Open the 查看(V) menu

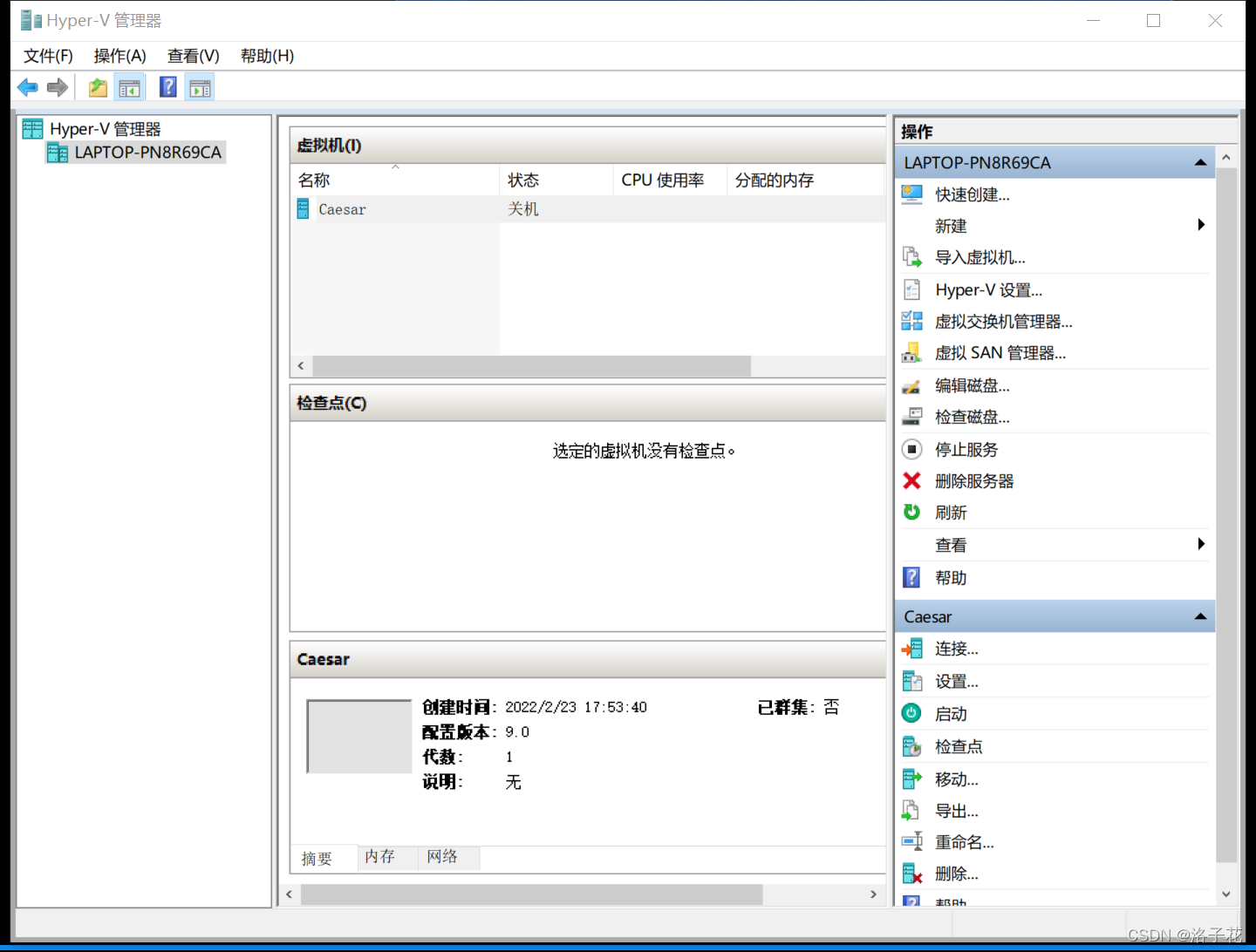coord(193,56)
